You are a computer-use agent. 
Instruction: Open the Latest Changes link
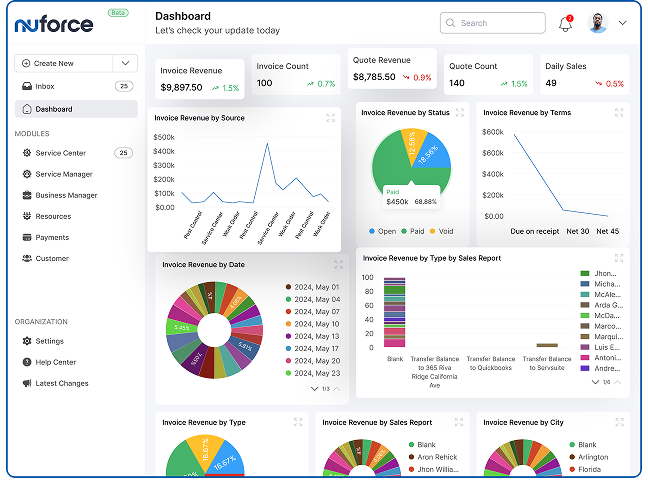[61, 383]
